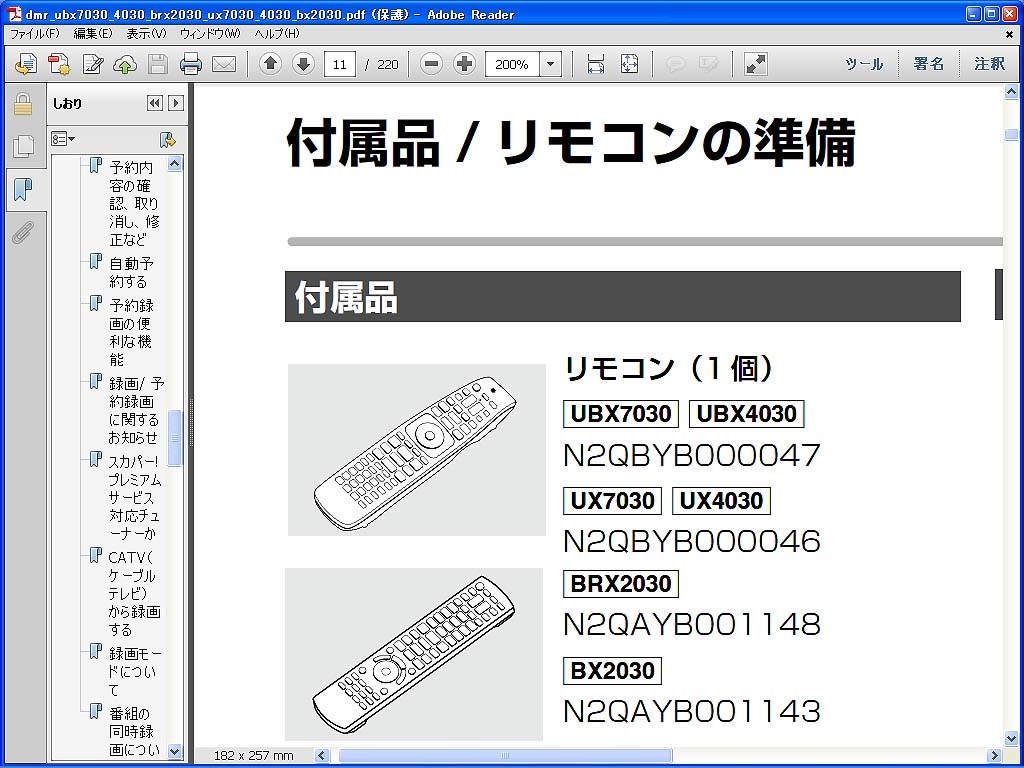Select fit width scrolling icon
1024x768 pixels.
pos(596,64)
